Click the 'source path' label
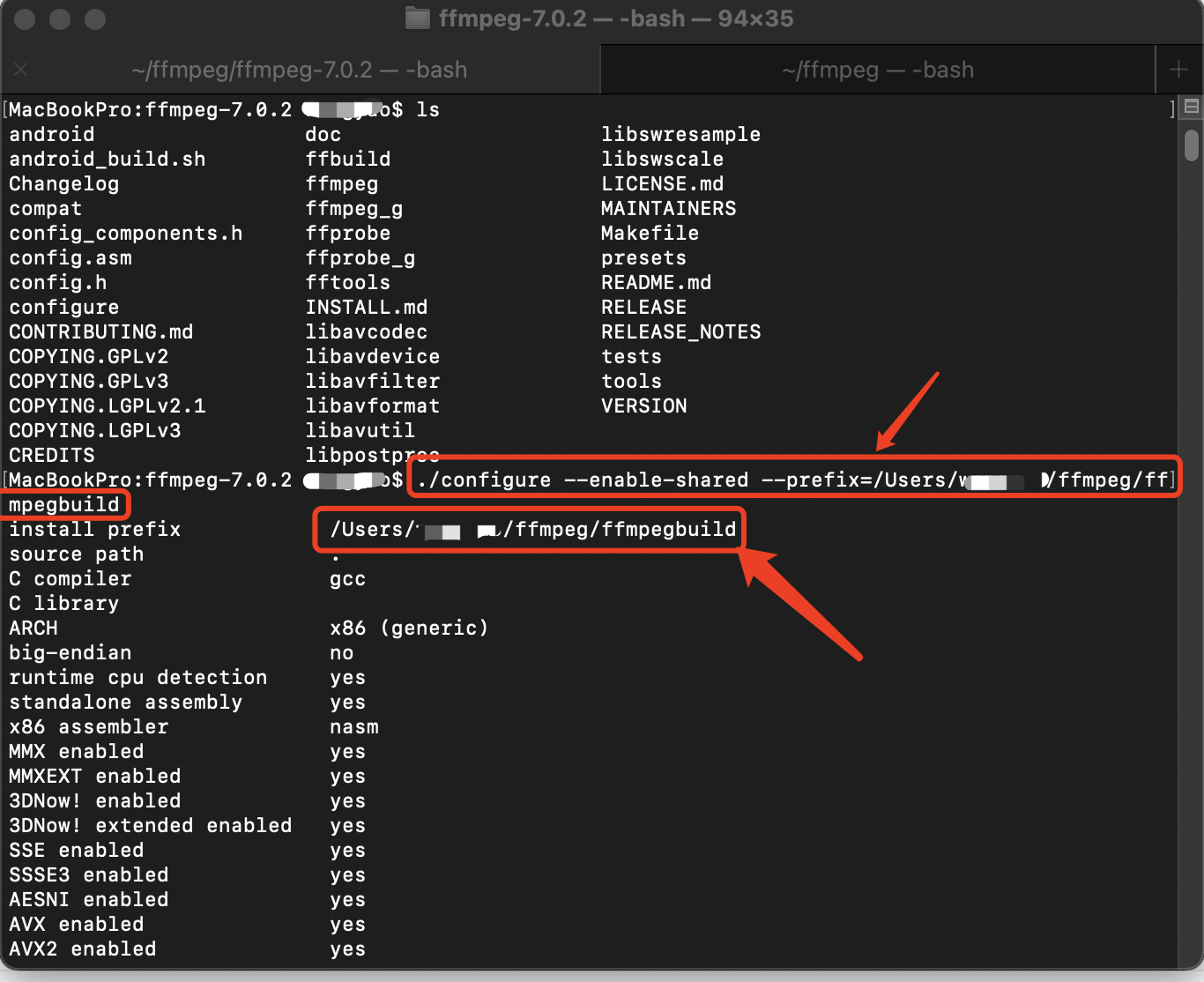The width and height of the screenshot is (1204, 982). click(77, 554)
